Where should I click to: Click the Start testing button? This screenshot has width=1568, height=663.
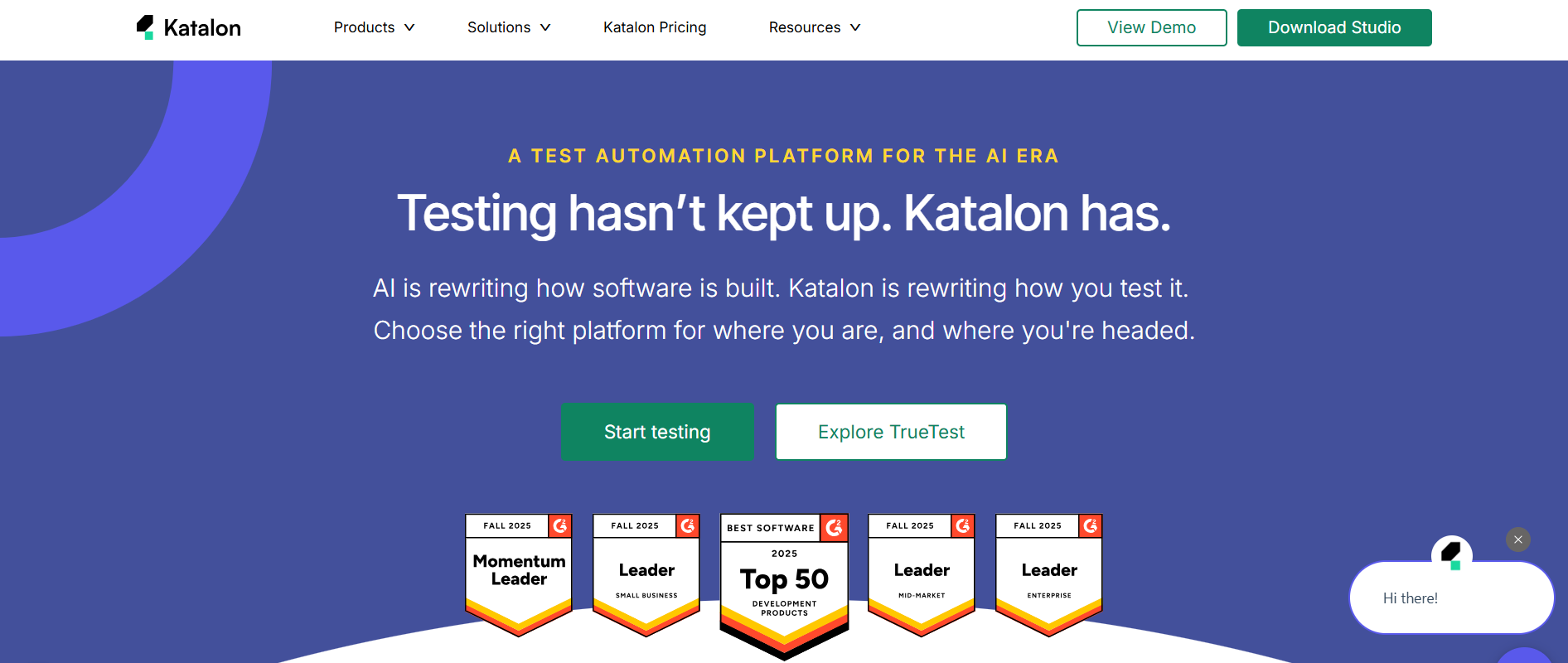(x=657, y=431)
